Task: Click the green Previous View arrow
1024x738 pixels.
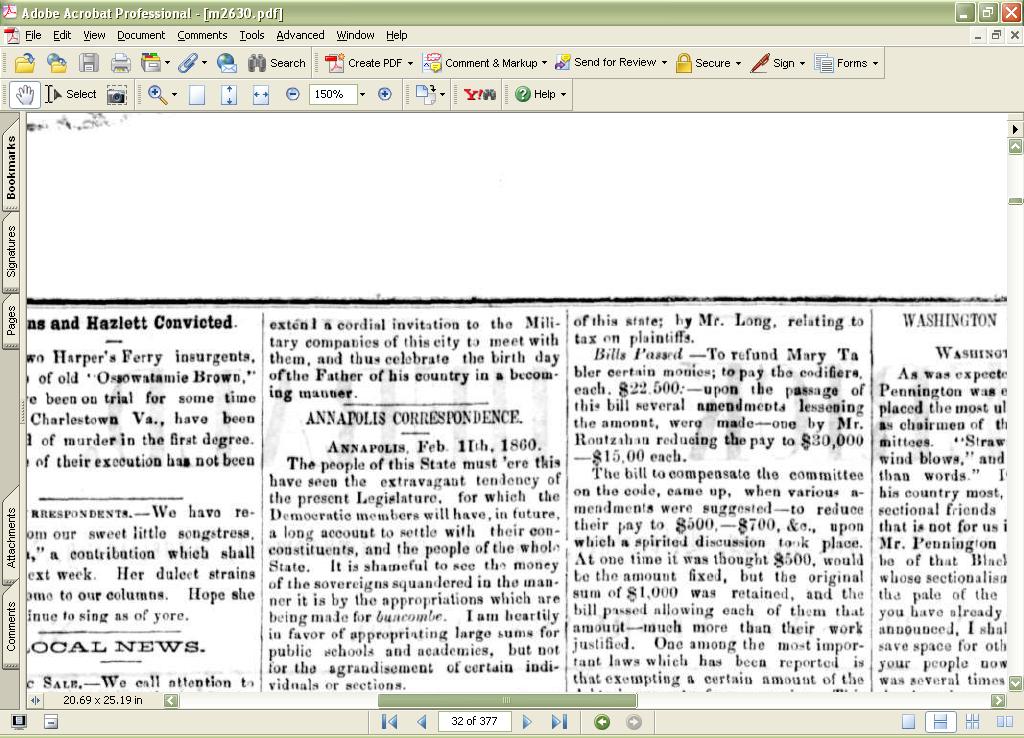Action: pyautogui.click(x=602, y=722)
